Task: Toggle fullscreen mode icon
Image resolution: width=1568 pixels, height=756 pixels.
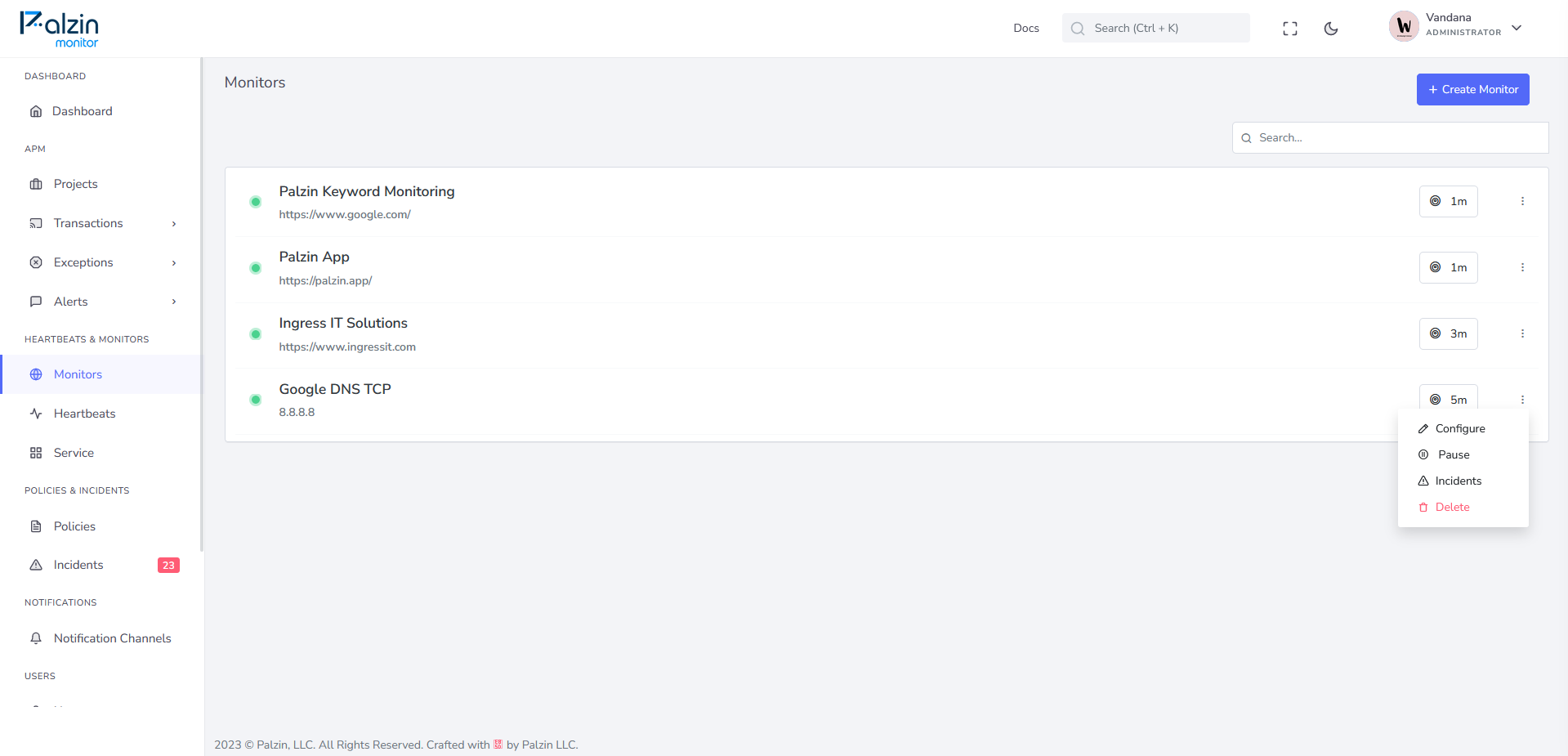Action: (x=1290, y=29)
